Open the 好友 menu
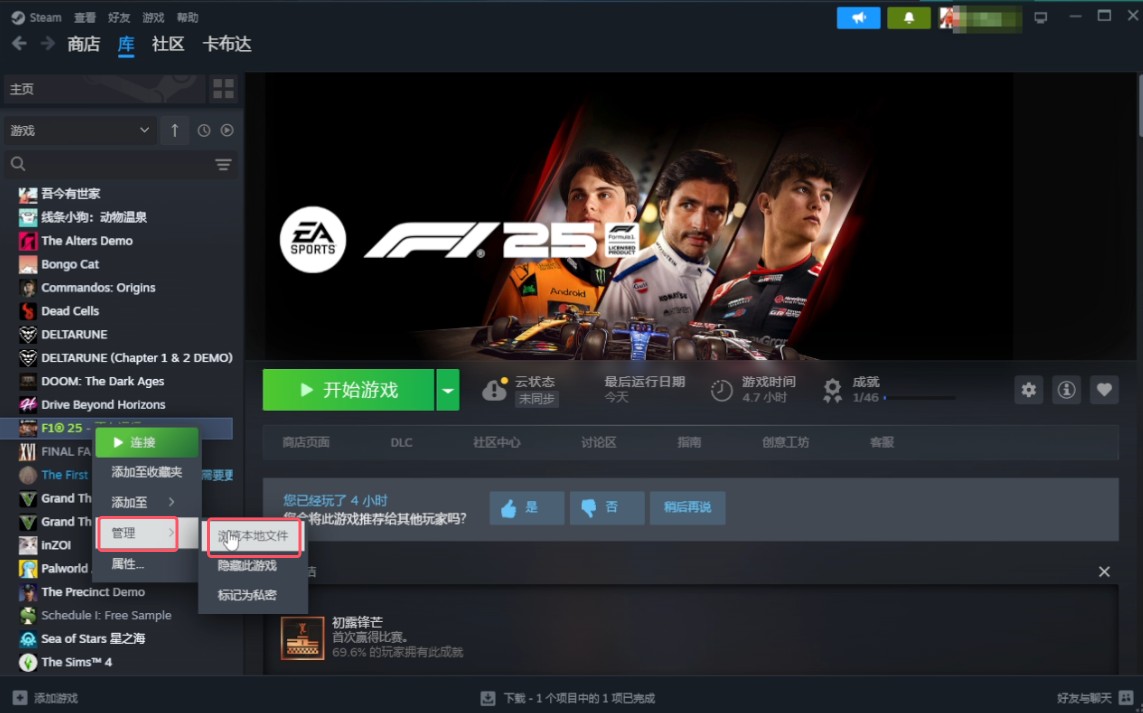The height and width of the screenshot is (713, 1143). pos(119,17)
